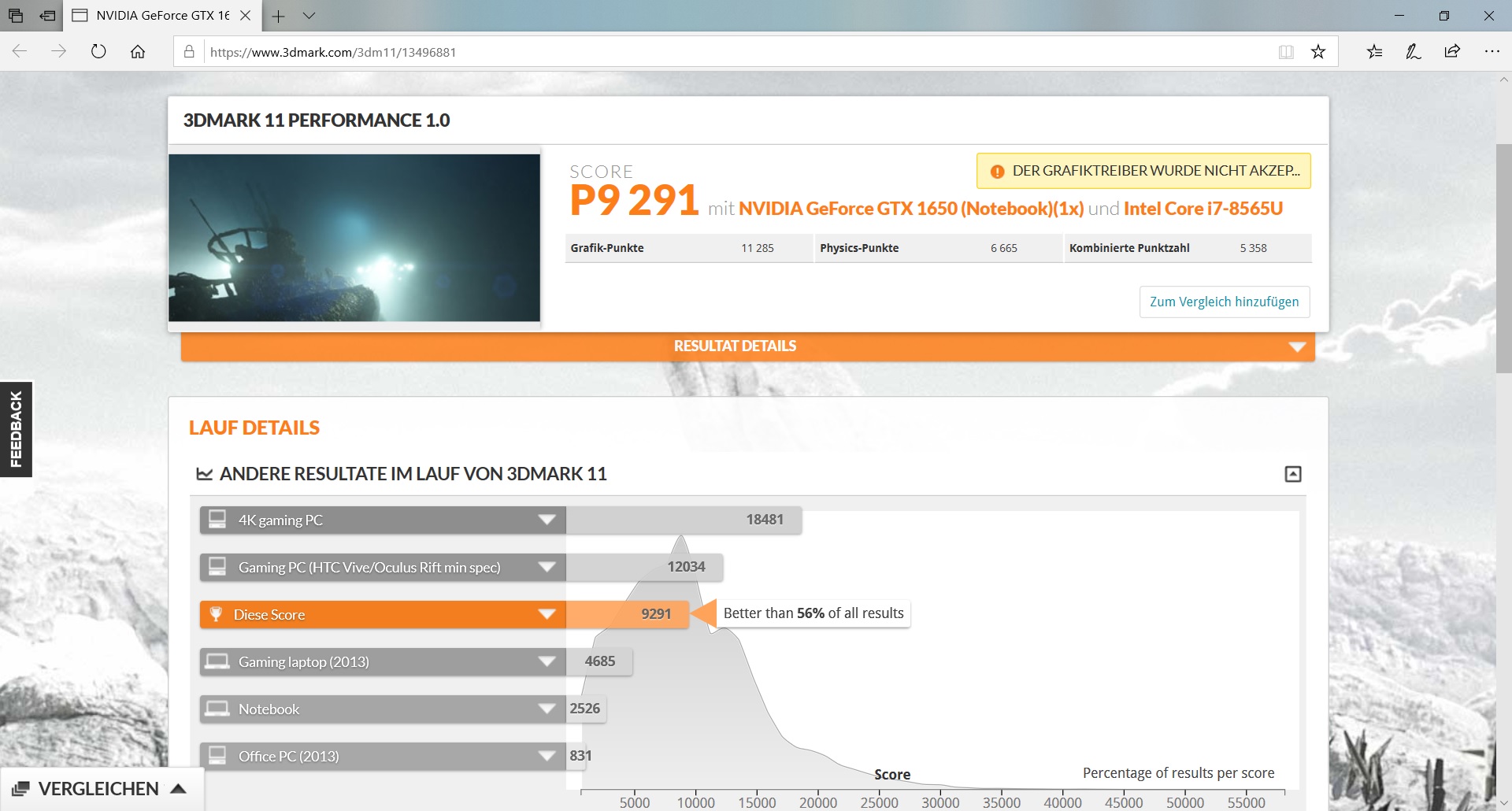Click the share page icon
The width and height of the screenshot is (1512, 811).
(x=1452, y=52)
